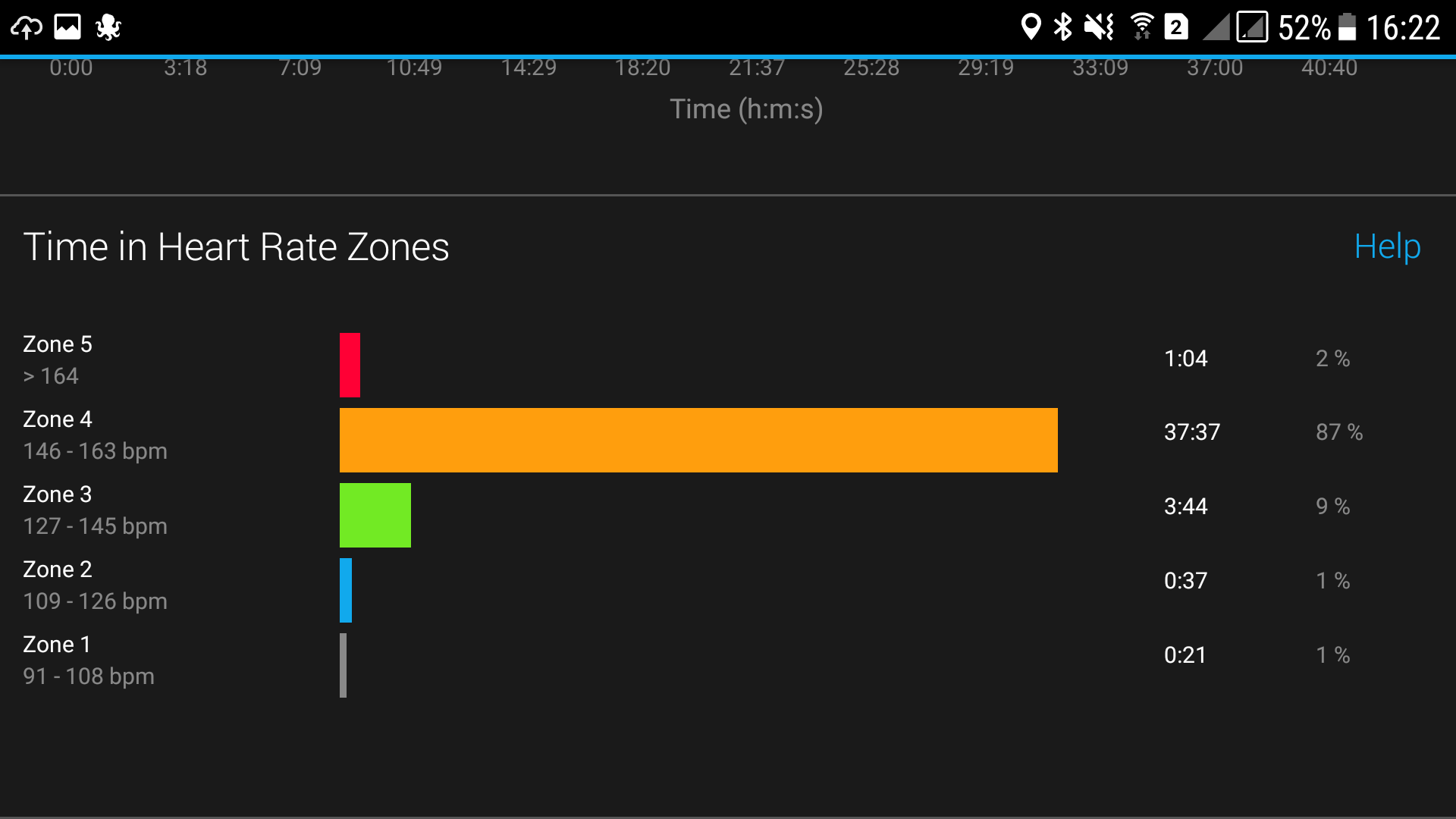
Task: Tap the 16:22 status bar clock
Action: tap(1403, 28)
